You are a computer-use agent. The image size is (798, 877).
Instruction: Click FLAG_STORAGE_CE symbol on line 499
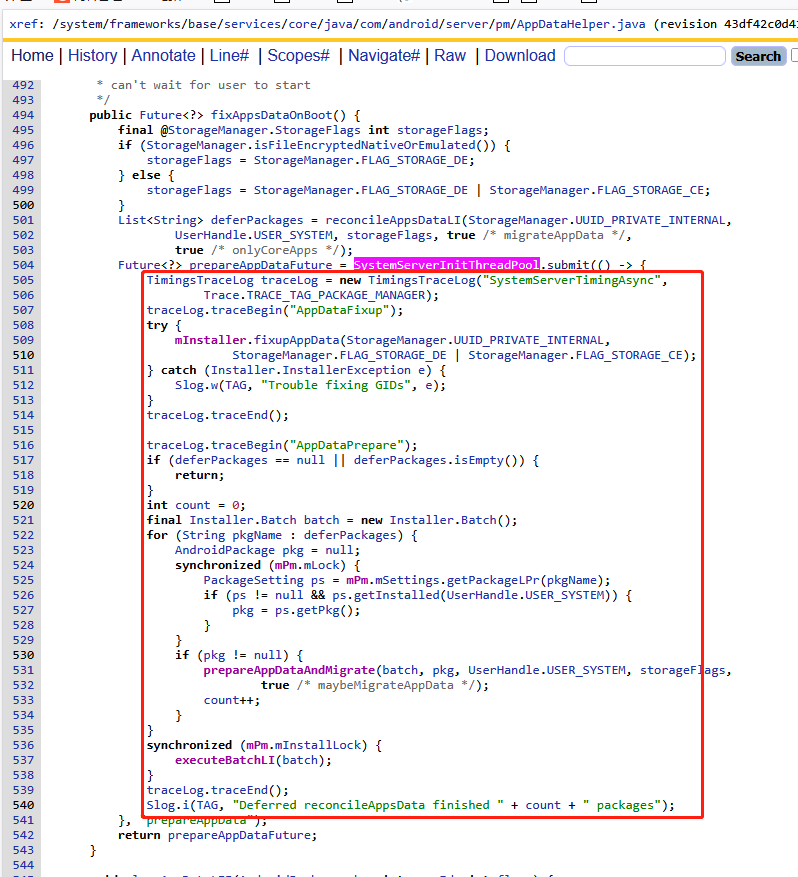click(650, 190)
